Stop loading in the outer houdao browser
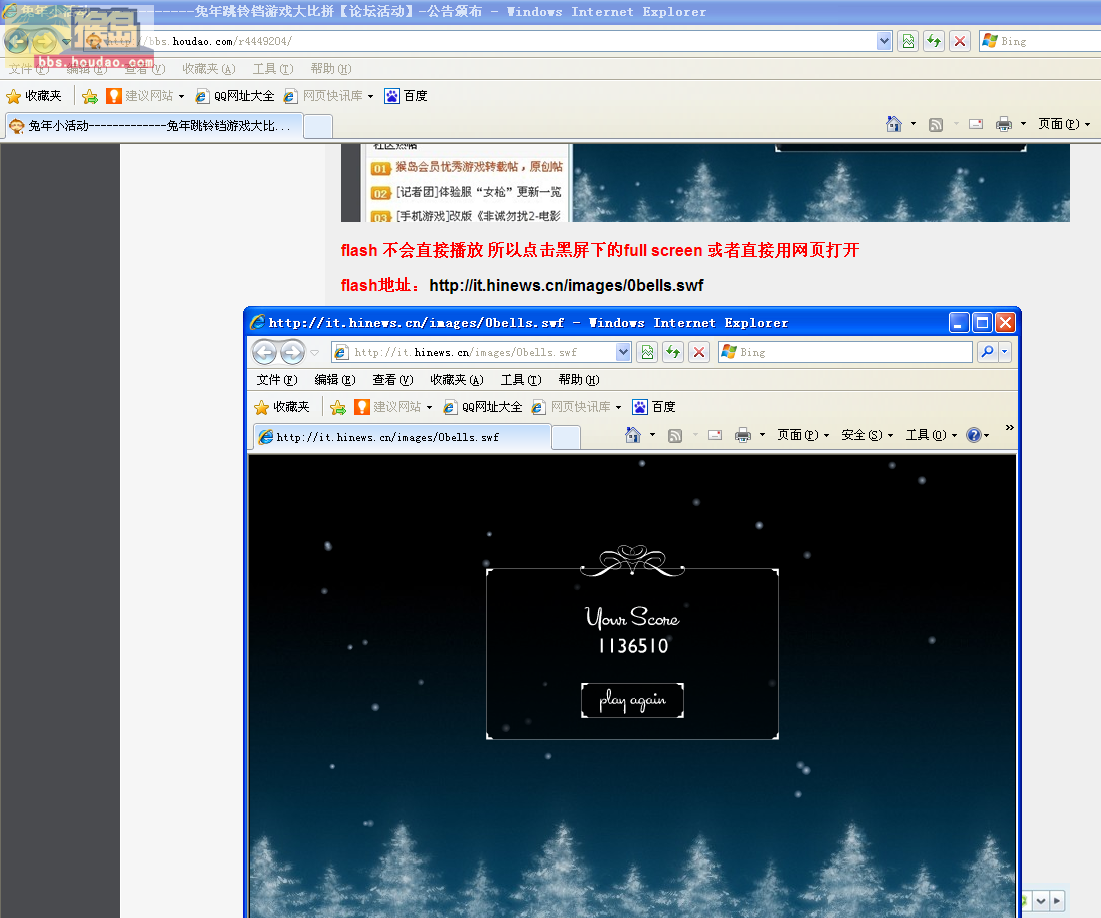This screenshot has height=918, width=1101. pyautogui.click(x=960, y=41)
